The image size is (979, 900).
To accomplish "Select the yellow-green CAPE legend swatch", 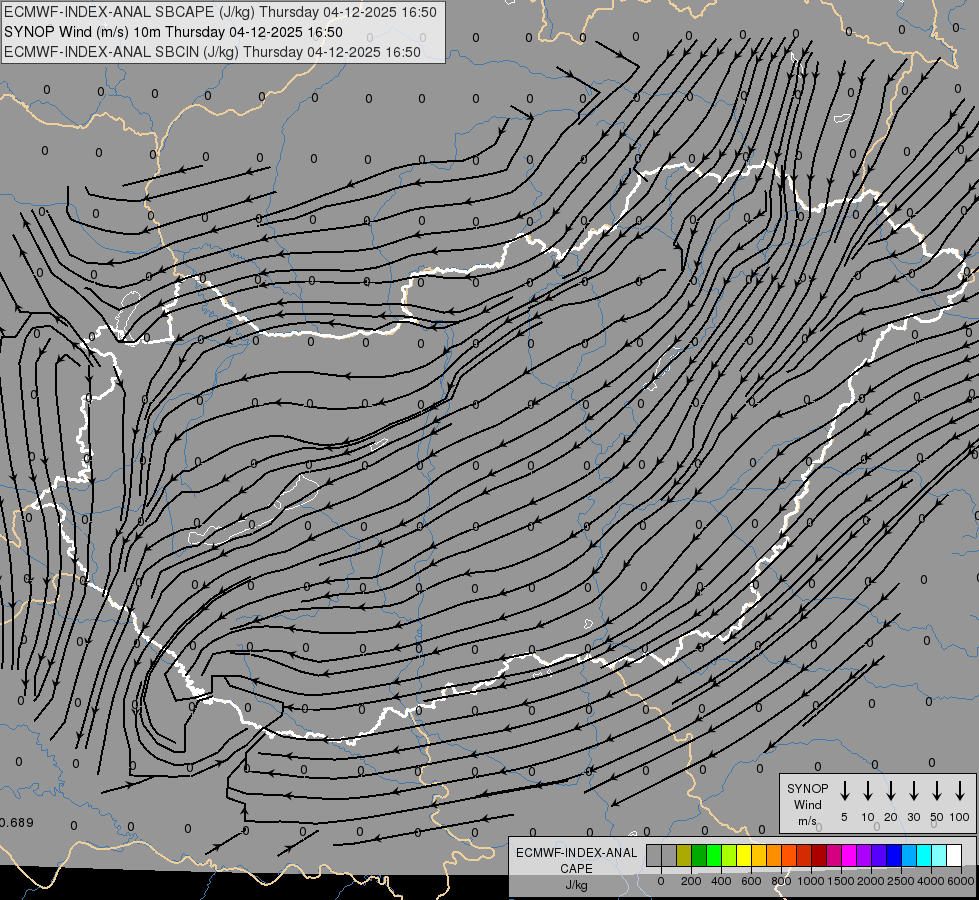I will (729, 855).
